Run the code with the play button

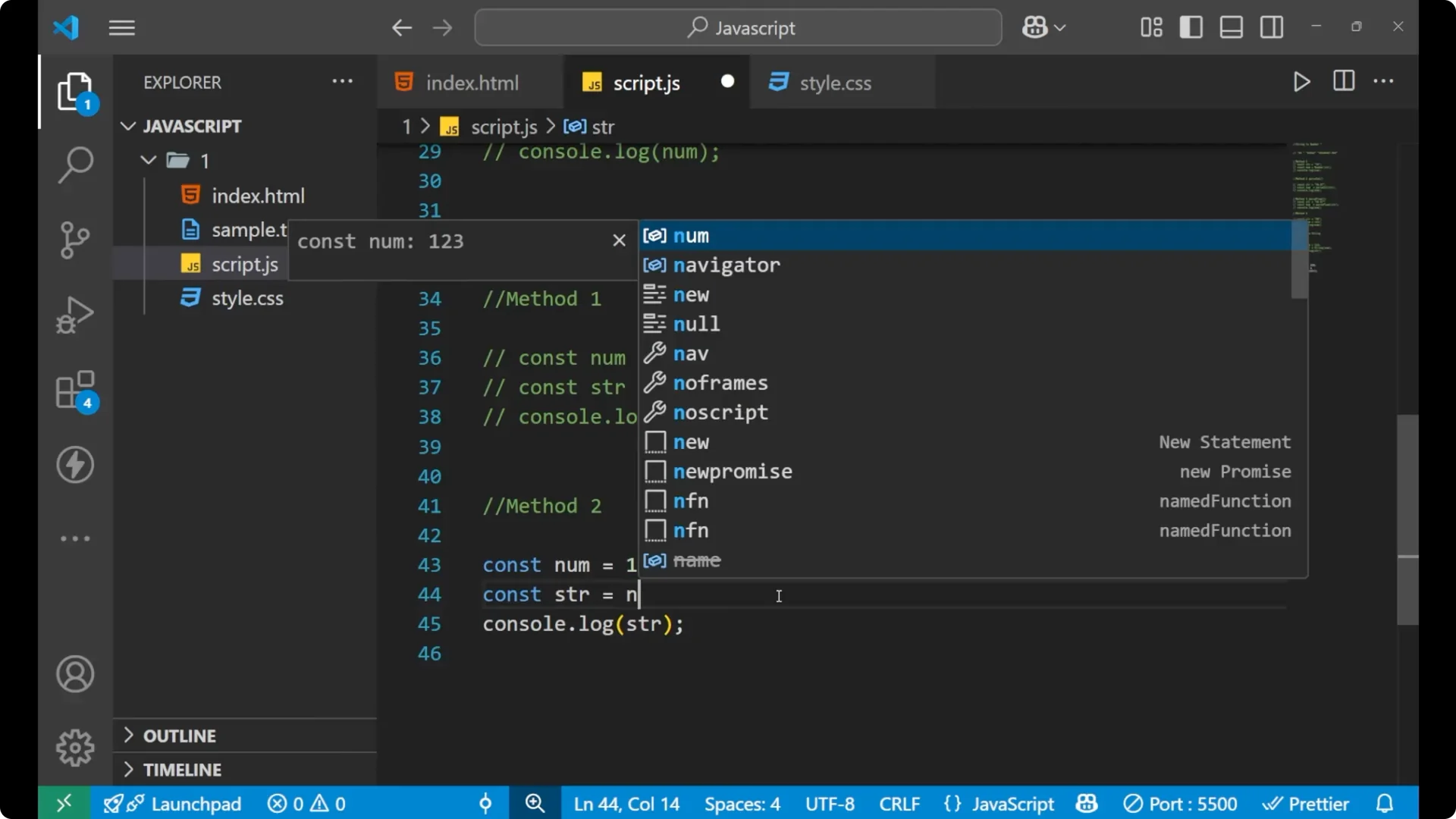[x=1301, y=82]
